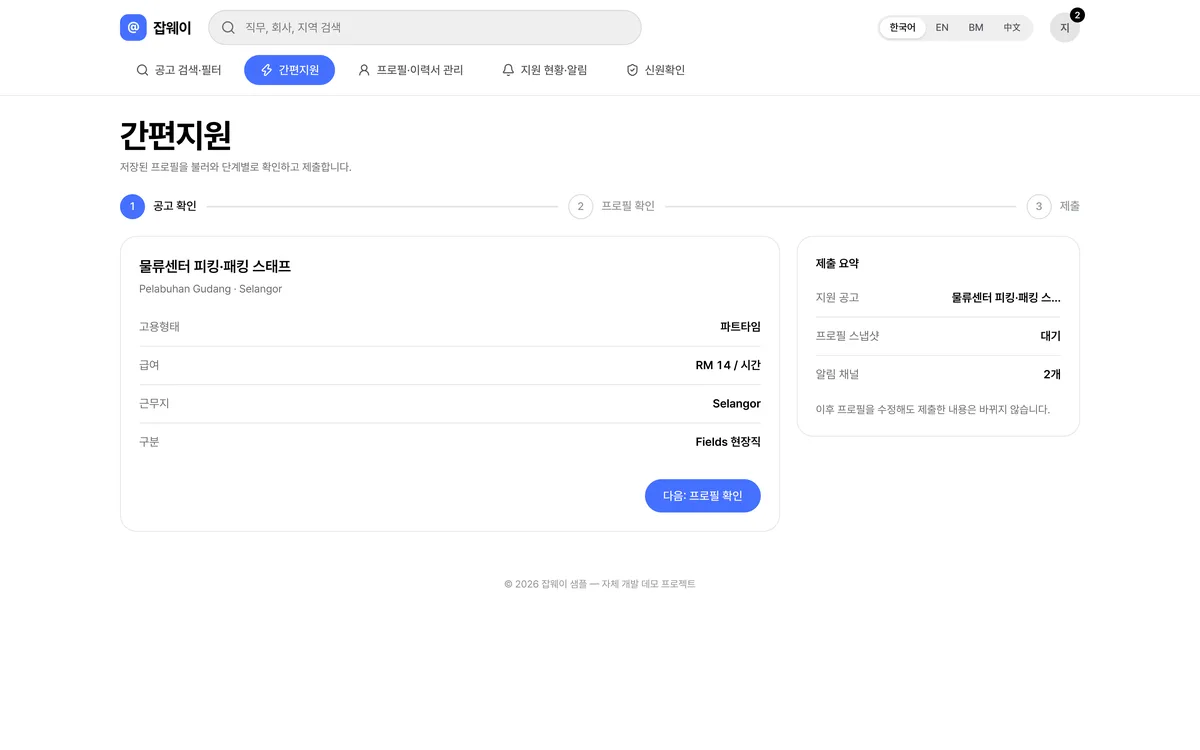The width and height of the screenshot is (1200, 750).
Task: Click the lightning icon beside 간편지원
Action: (266, 70)
